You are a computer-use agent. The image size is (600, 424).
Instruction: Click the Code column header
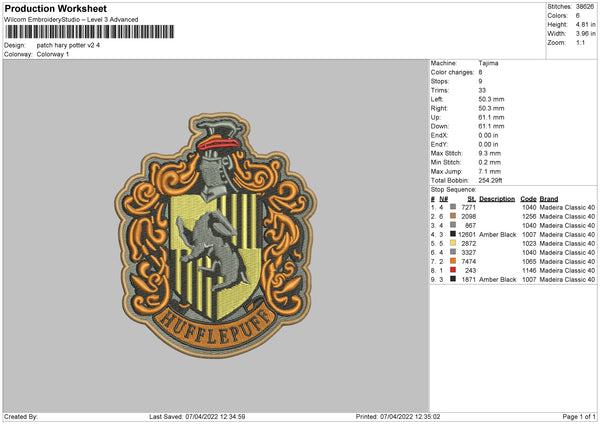click(528, 199)
